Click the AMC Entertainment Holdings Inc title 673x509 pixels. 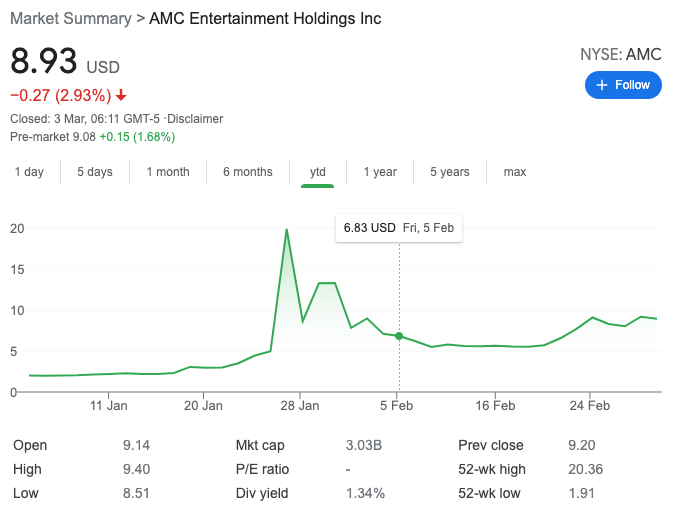[265, 18]
